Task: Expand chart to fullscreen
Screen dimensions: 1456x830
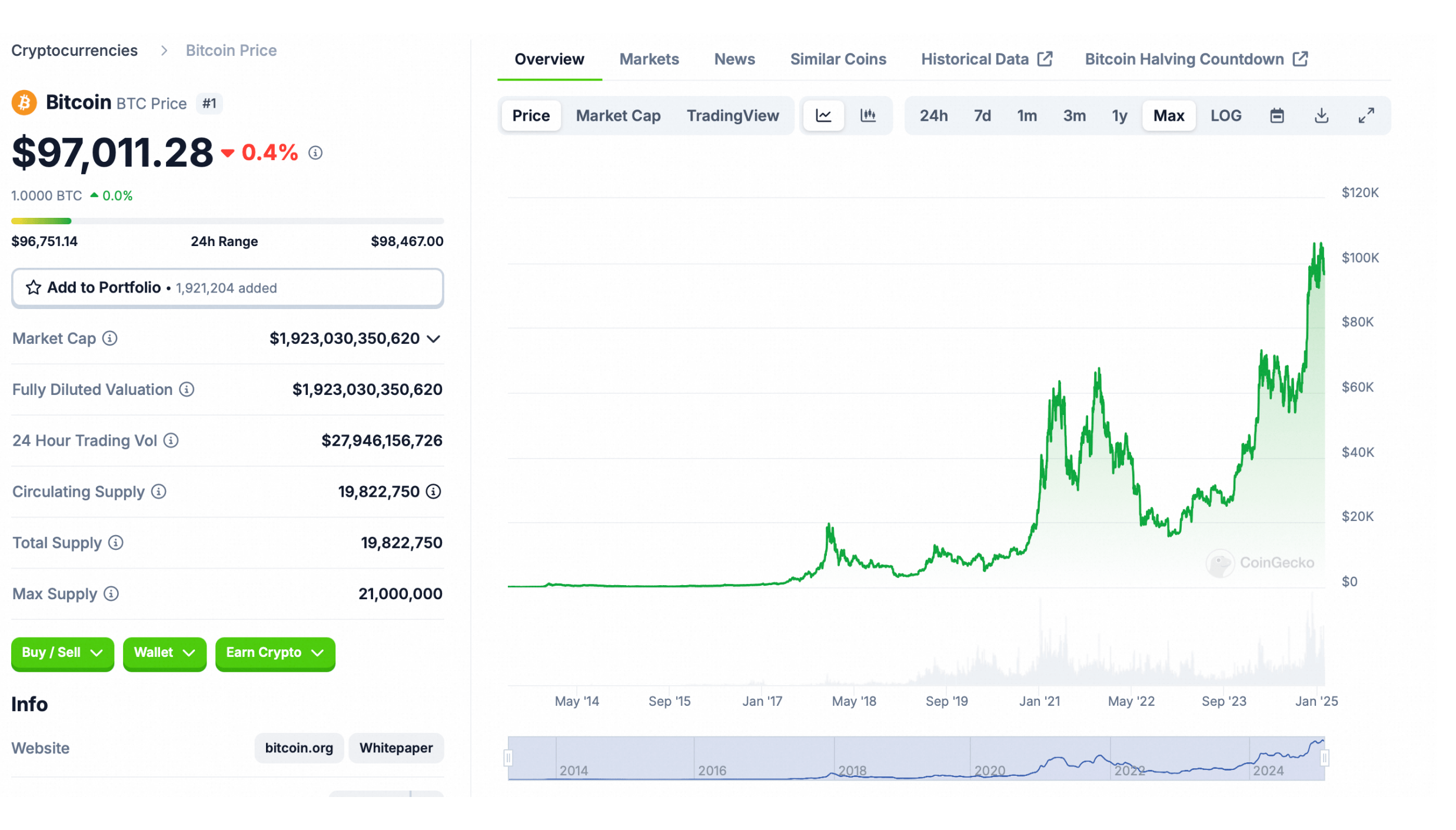Action: (1365, 115)
